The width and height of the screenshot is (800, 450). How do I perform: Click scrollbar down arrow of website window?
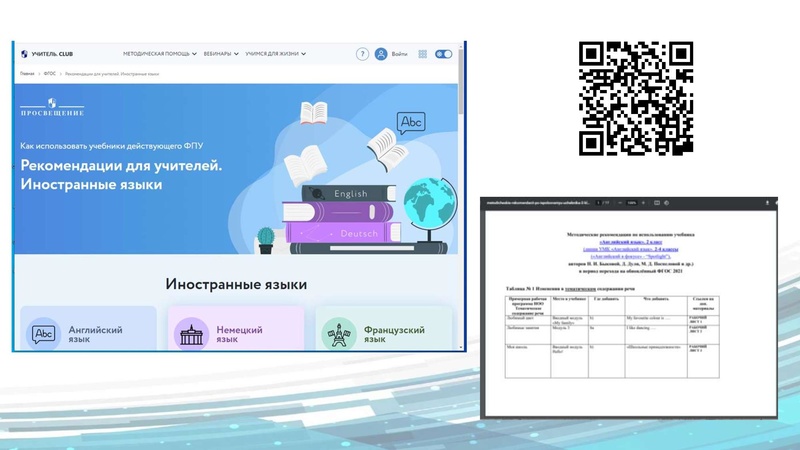tap(461, 347)
